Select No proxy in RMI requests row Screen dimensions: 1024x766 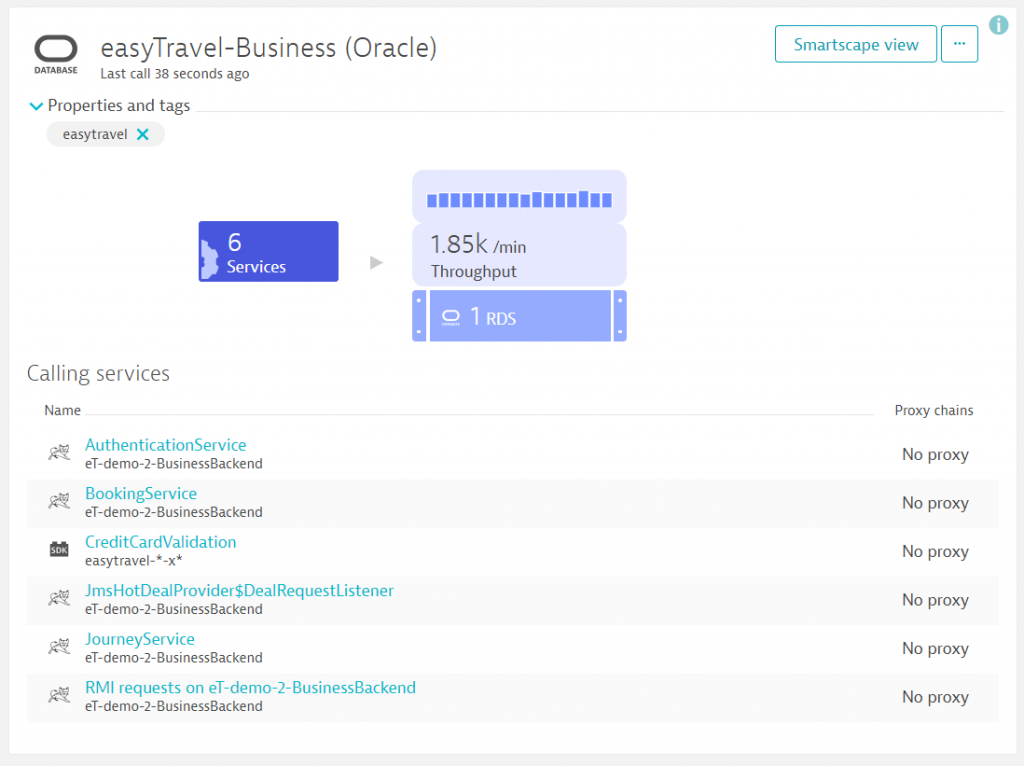pyautogui.click(x=935, y=697)
